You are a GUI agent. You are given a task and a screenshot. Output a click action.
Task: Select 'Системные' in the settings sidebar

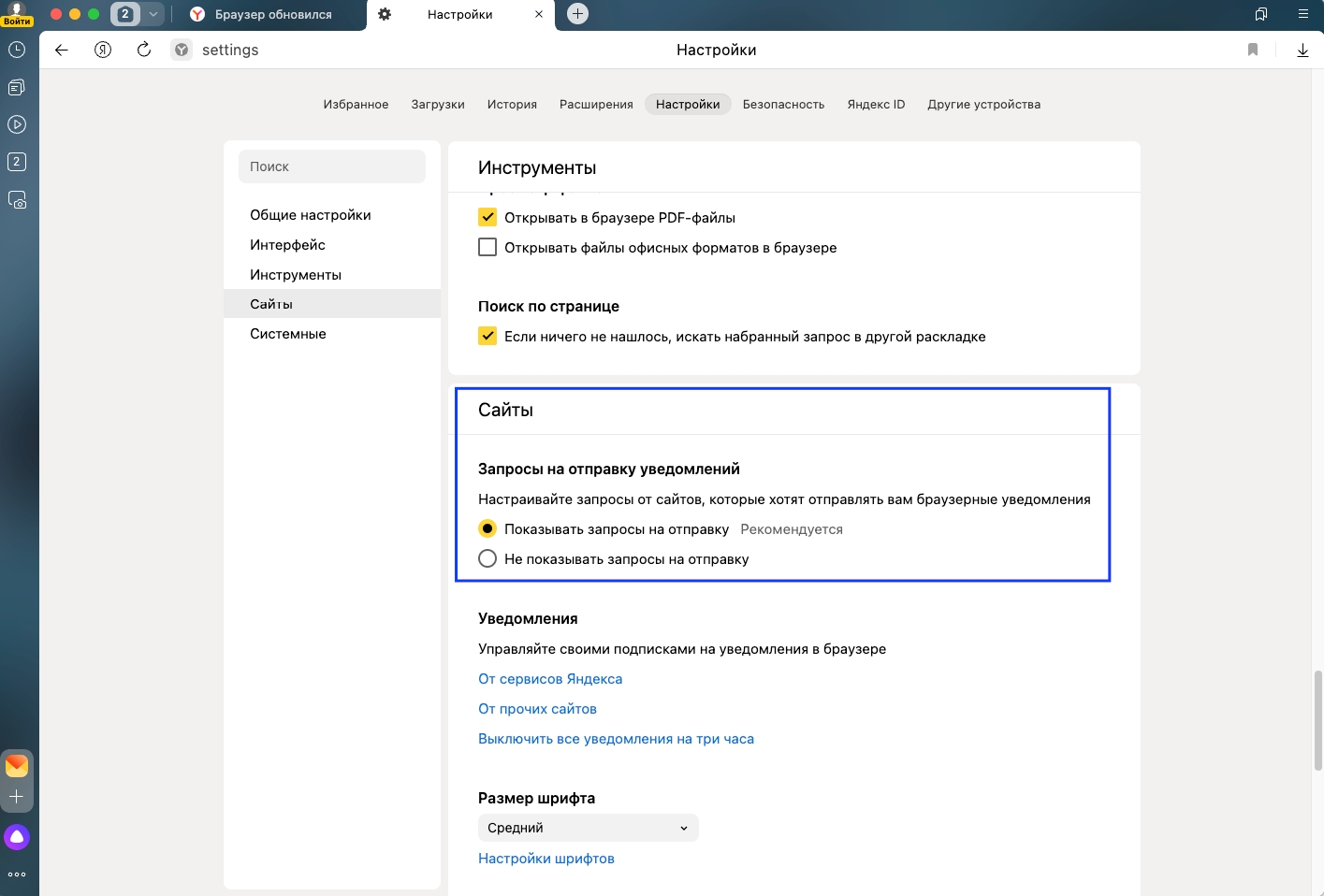288,334
